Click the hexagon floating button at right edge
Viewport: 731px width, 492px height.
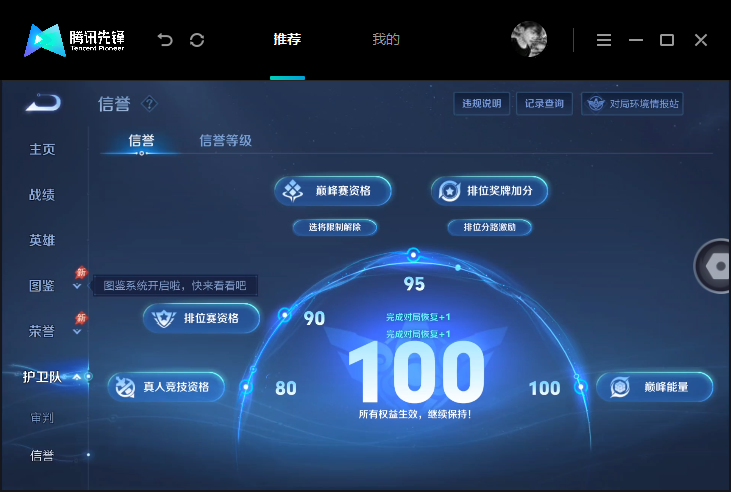[713, 266]
